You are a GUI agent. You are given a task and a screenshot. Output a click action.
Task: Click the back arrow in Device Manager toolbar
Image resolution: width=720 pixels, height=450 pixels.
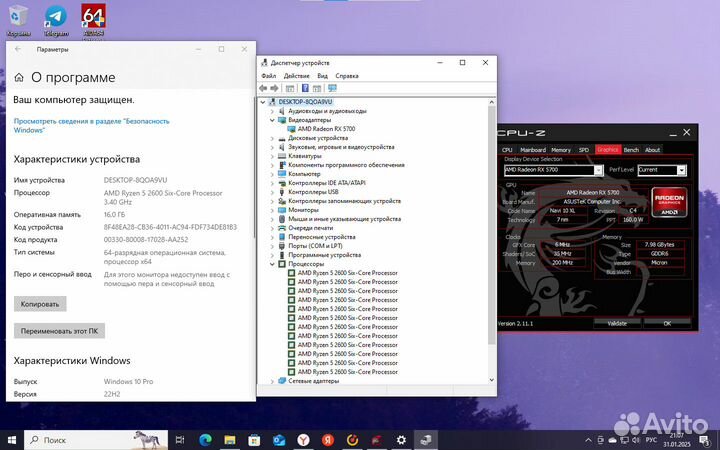(x=263, y=88)
